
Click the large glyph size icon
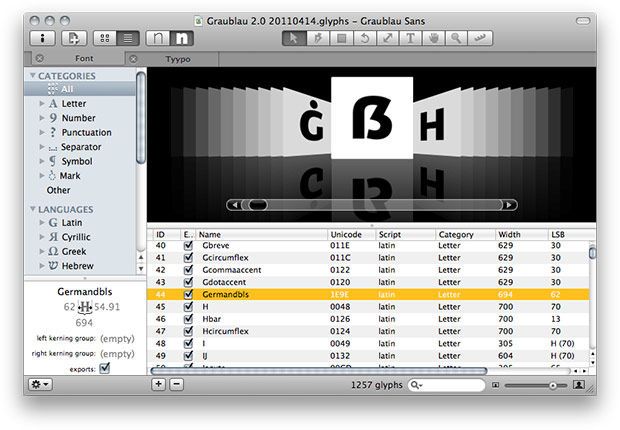pyautogui.click(x=578, y=385)
